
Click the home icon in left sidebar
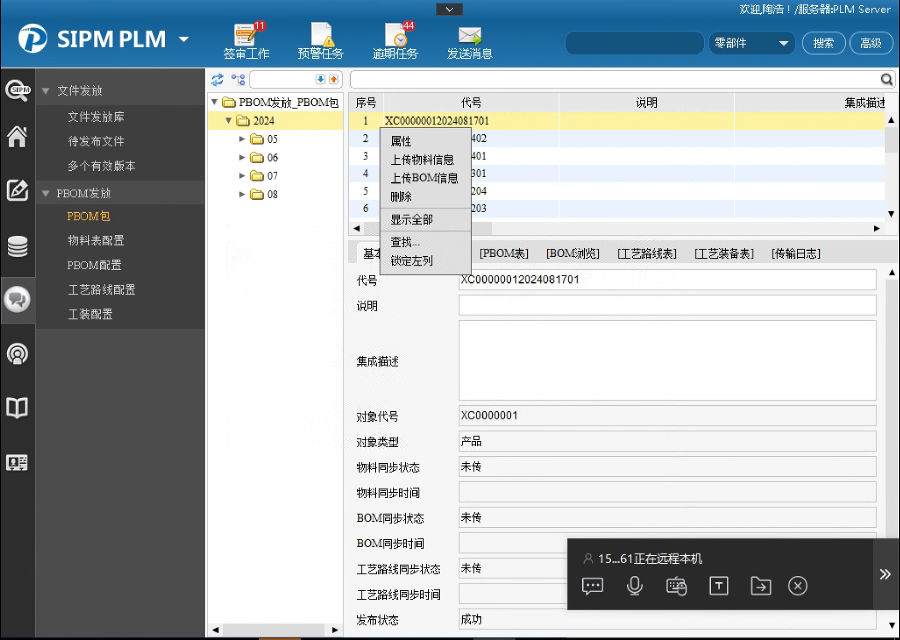[17, 137]
